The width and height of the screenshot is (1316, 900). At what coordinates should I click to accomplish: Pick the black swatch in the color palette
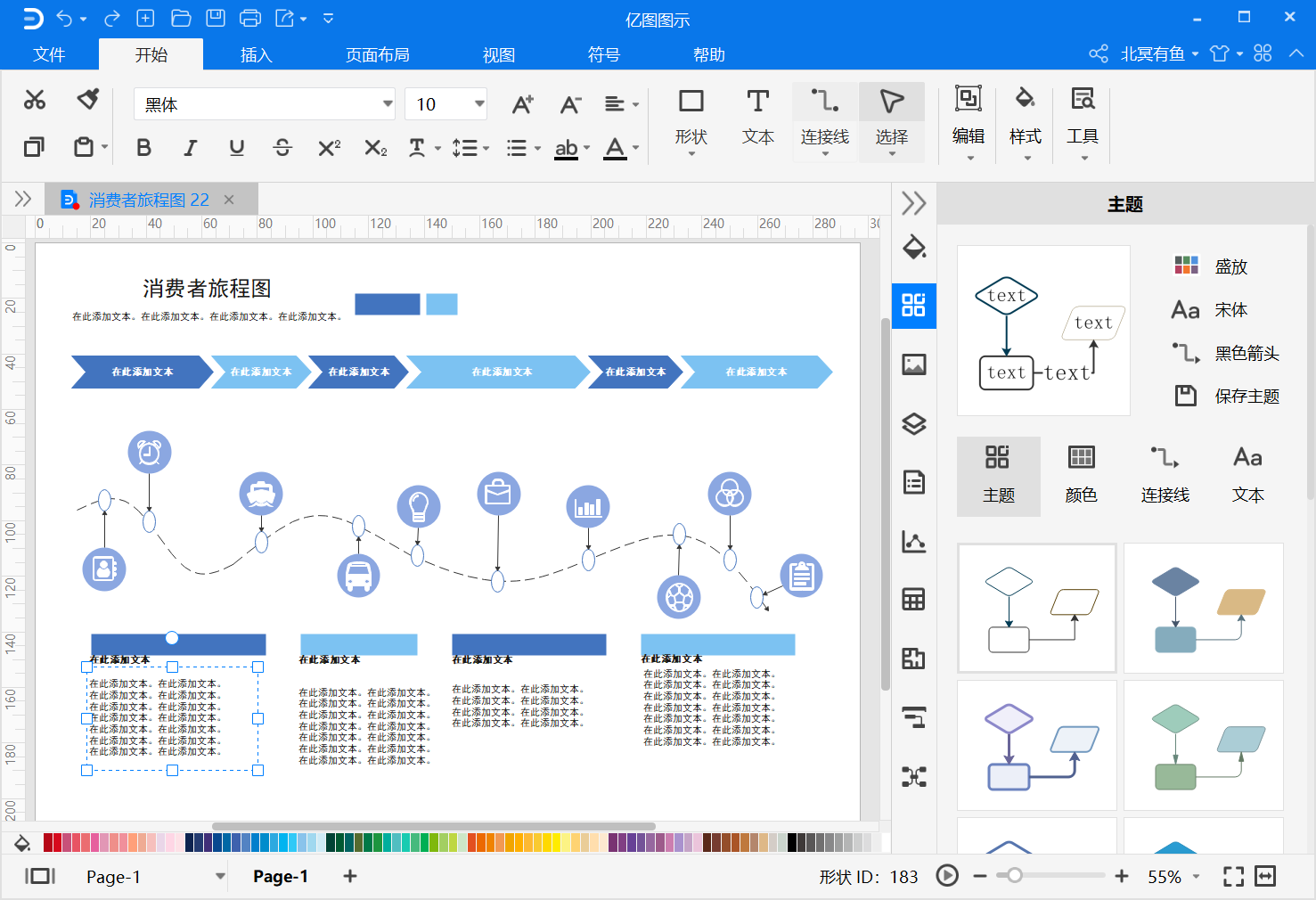pyautogui.click(x=792, y=842)
